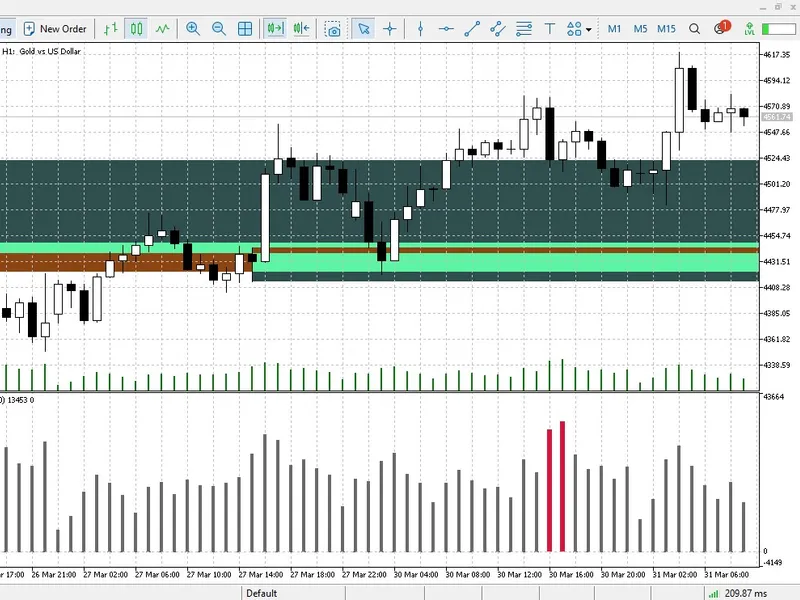Click the 30 Mar 16:00 time label
This screenshot has height=600, width=800.
[571, 574]
